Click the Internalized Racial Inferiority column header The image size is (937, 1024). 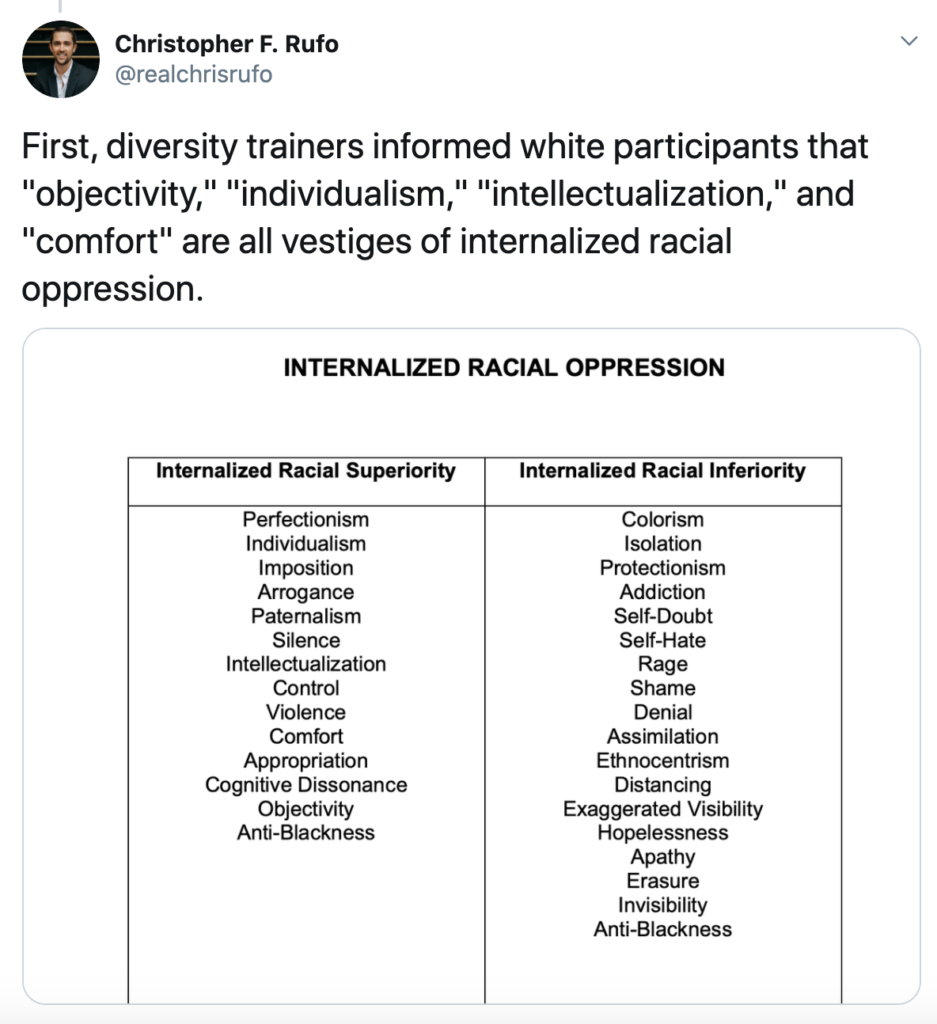pos(663,471)
